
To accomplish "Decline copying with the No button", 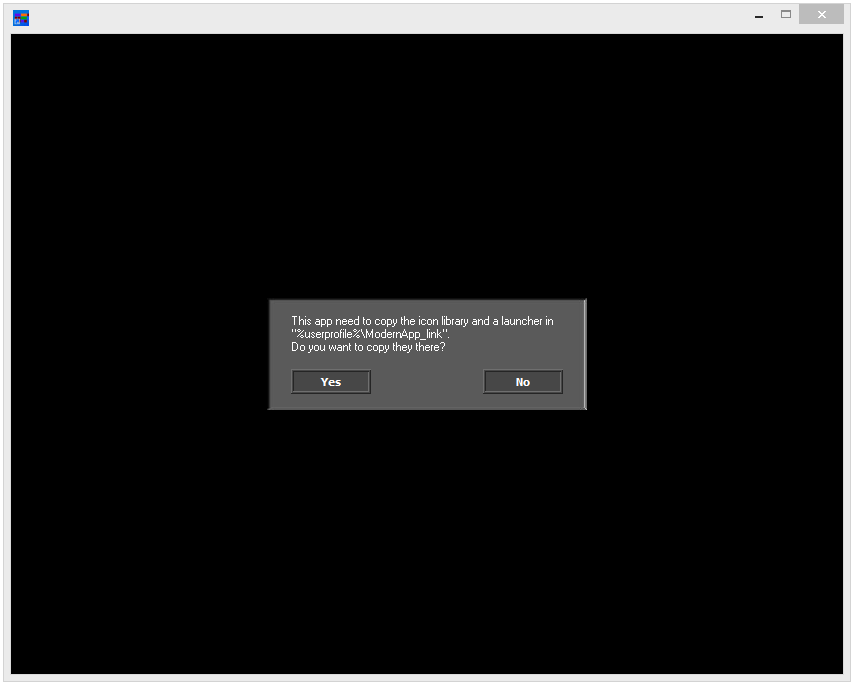I will pos(522,382).
